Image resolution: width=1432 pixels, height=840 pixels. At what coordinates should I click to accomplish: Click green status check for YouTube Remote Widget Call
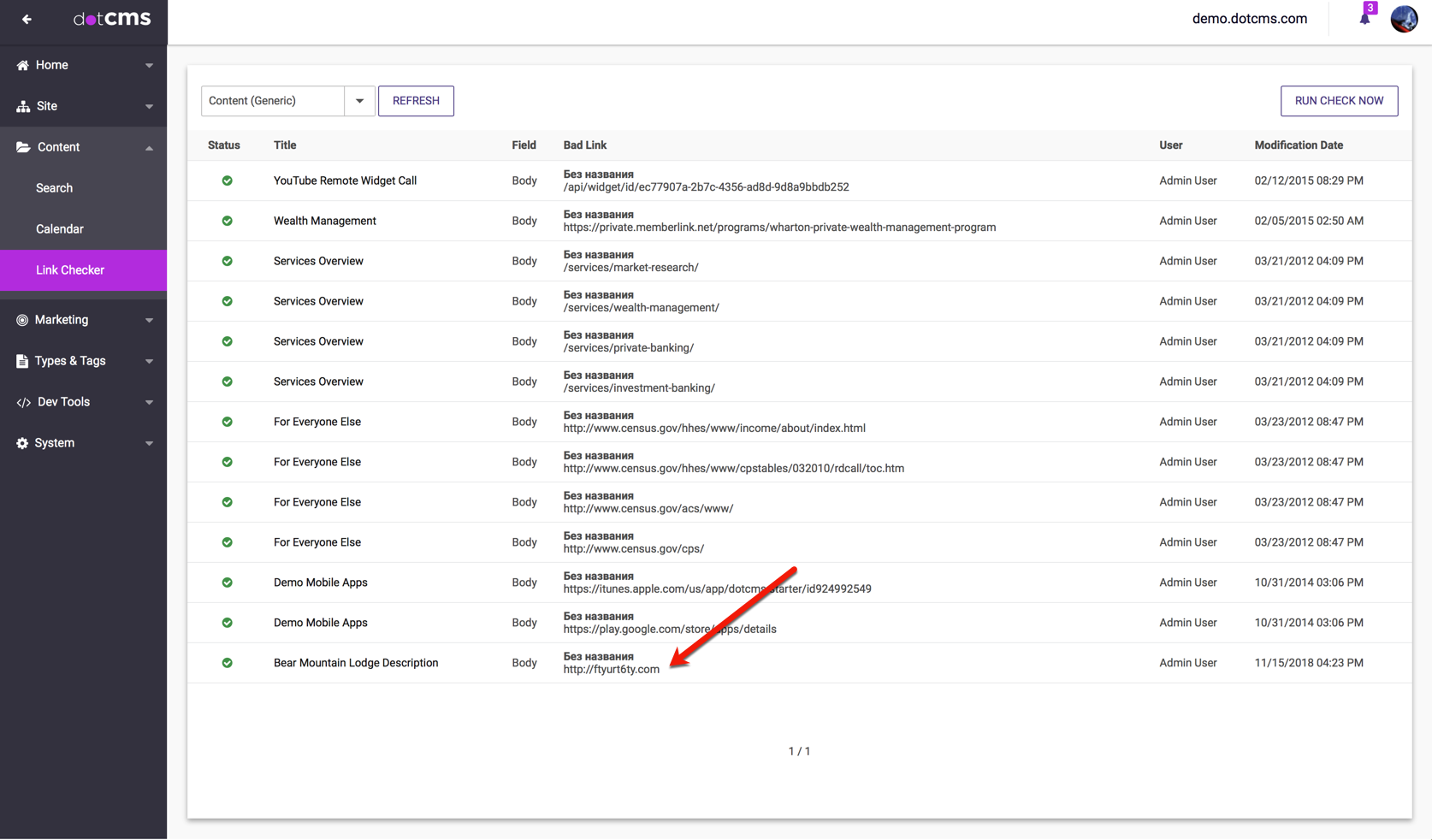tap(227, 180)
